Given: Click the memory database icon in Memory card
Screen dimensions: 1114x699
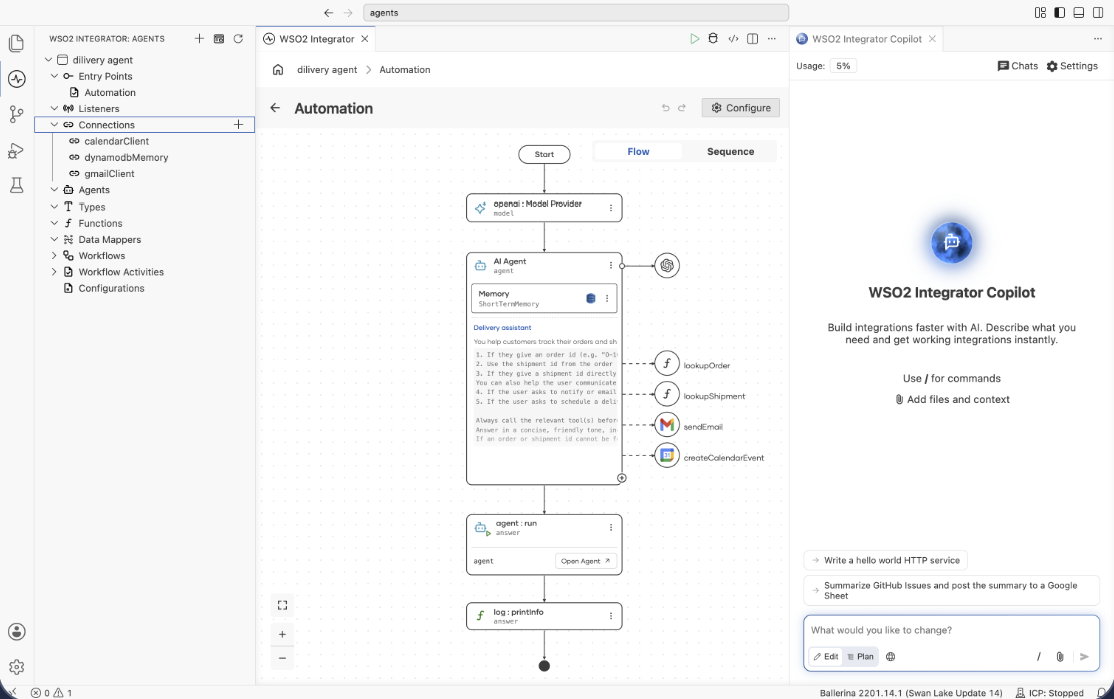Looking at the screenshot, I should point(590,298).
